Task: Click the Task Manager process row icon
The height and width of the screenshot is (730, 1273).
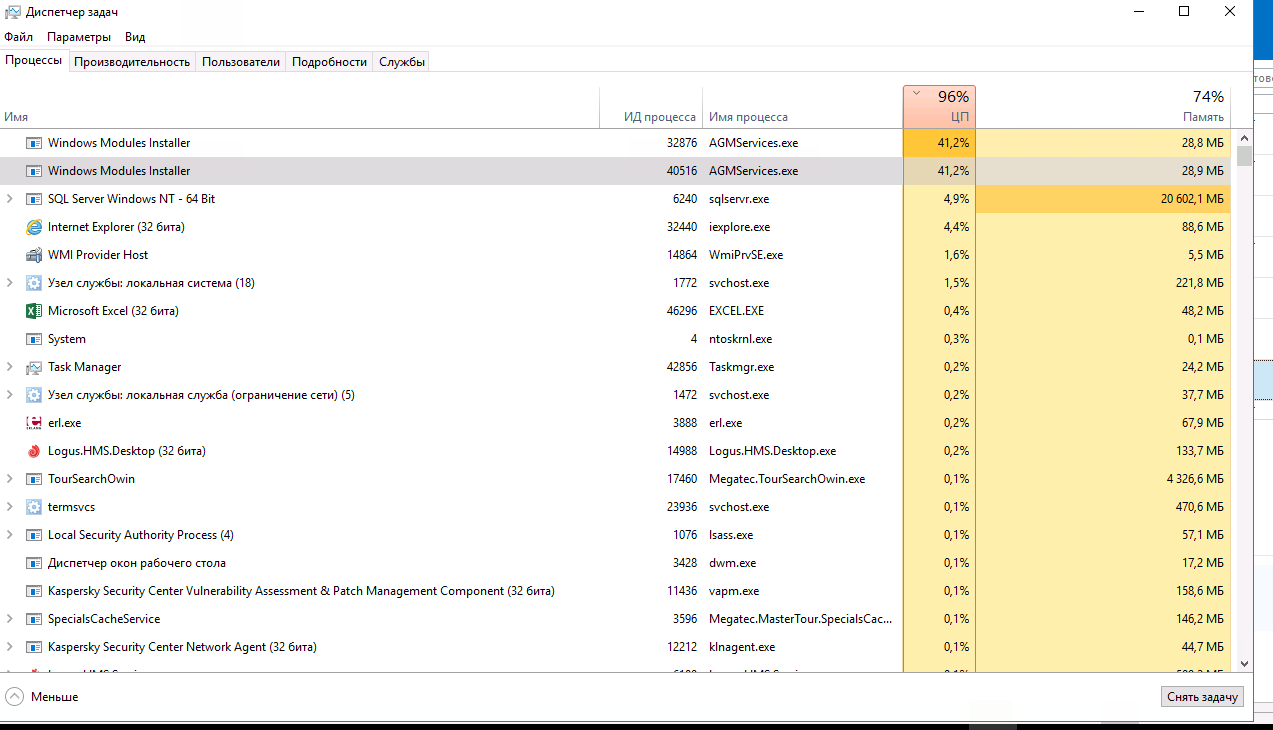Action: pos(34,367)
